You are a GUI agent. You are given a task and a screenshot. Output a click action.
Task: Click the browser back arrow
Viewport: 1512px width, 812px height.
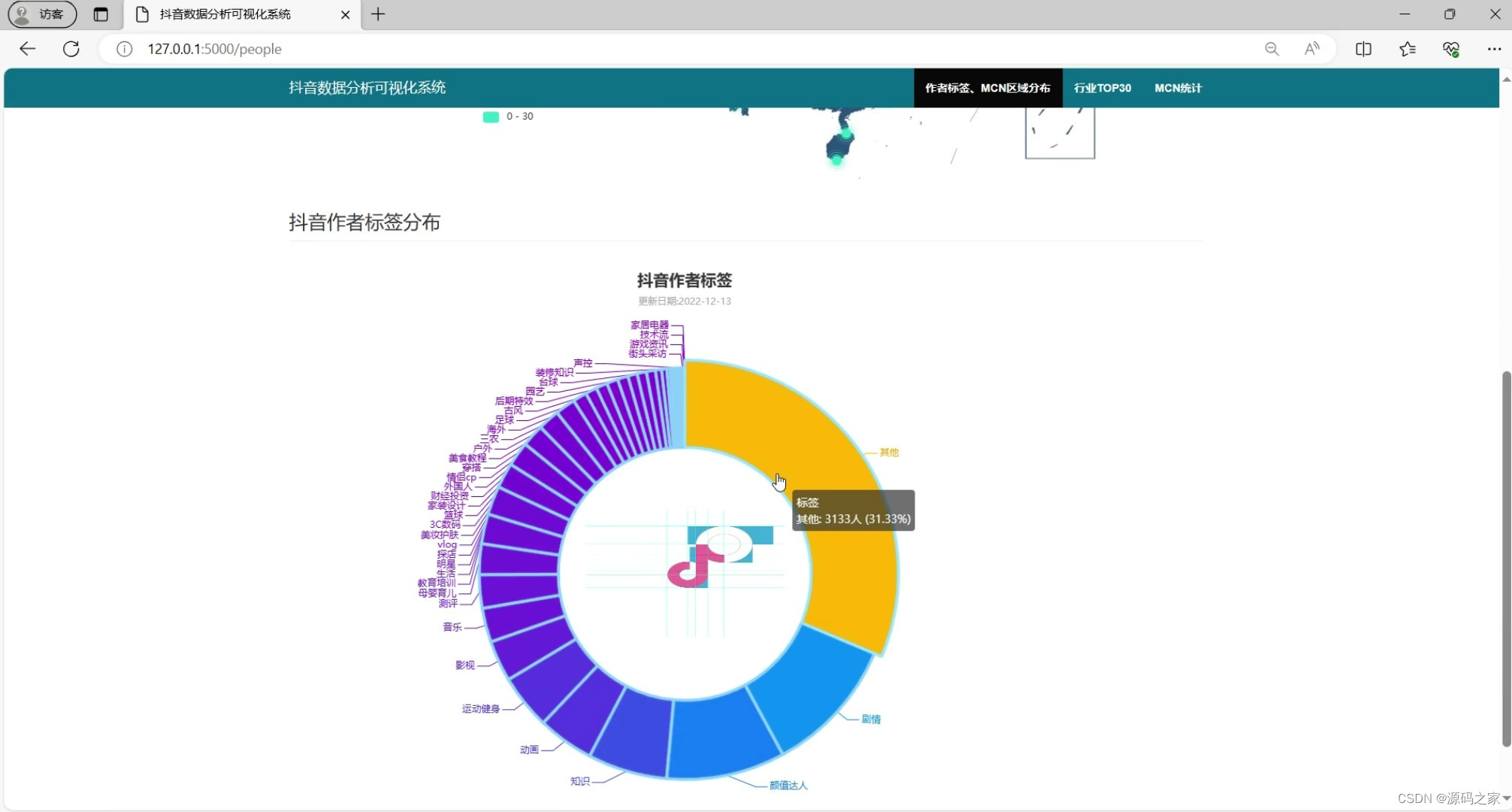pyautogui.click(x=28, y=49)
